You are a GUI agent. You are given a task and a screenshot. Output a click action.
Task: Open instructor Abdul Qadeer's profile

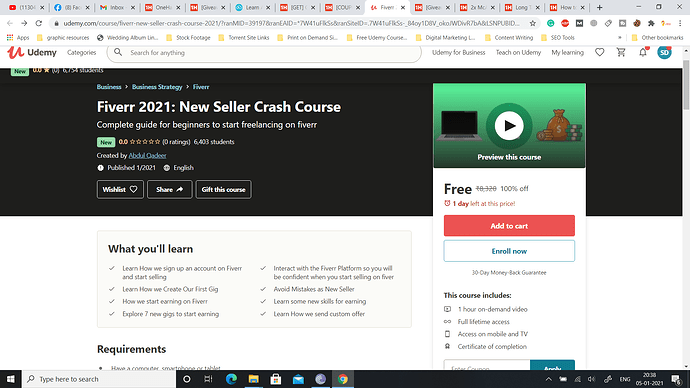(x=147, y=155)
